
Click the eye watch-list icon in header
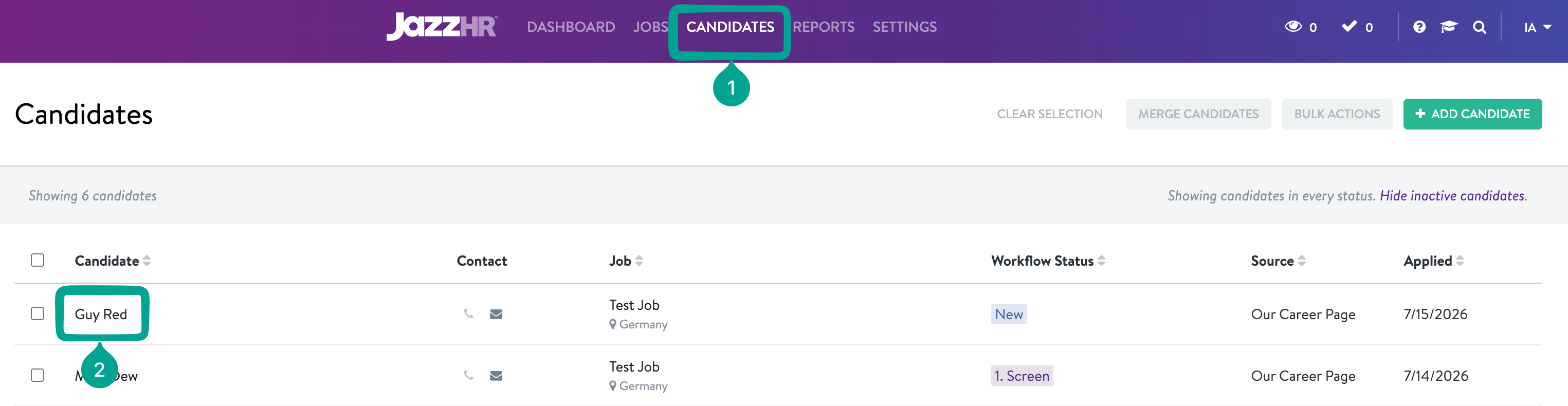(x=1293, y=27)
